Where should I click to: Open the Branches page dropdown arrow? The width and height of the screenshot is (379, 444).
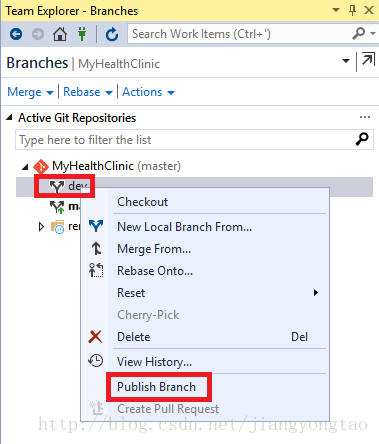coord(346,61)
